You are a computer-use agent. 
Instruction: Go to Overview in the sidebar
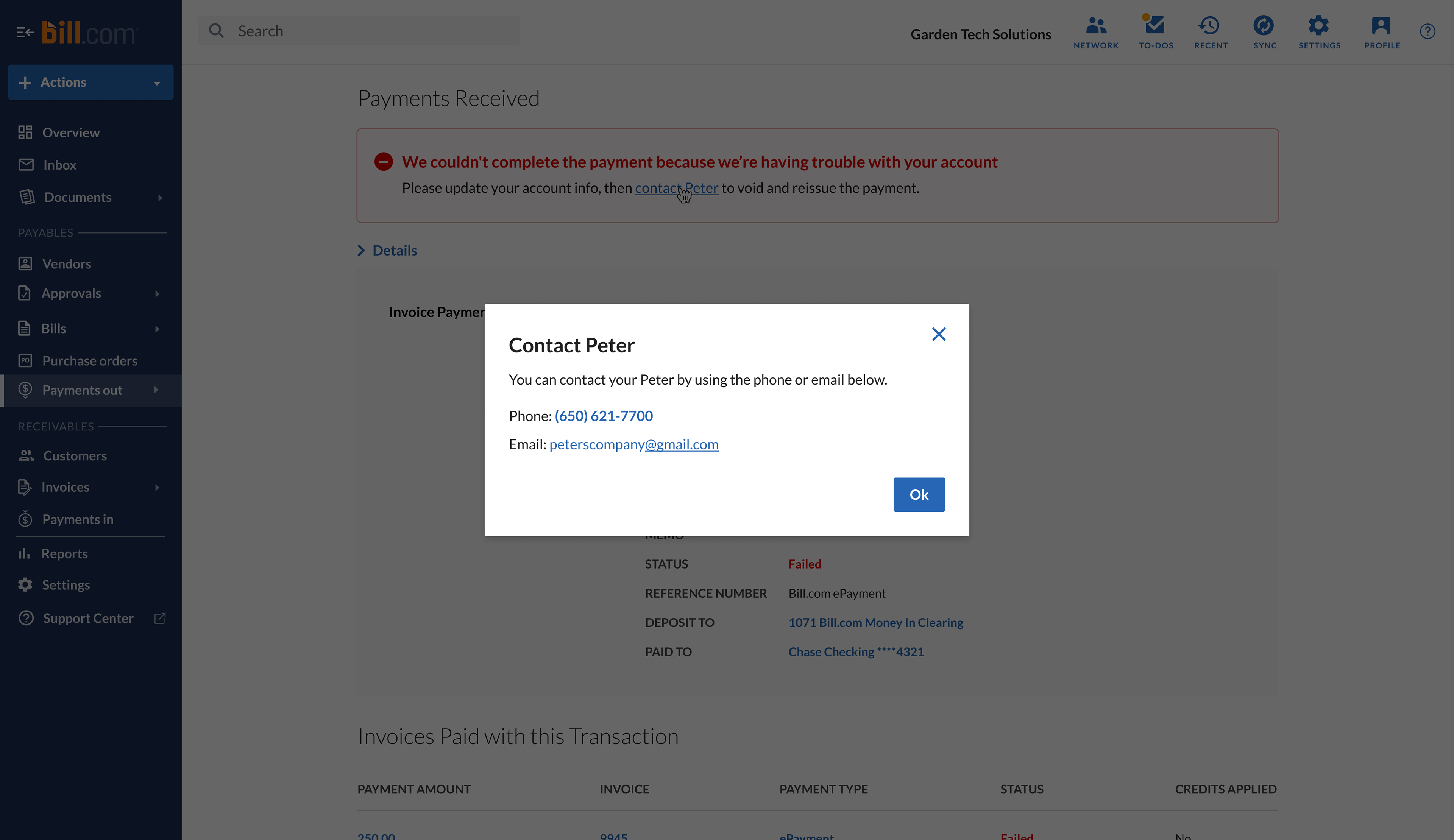pos(70,133)
